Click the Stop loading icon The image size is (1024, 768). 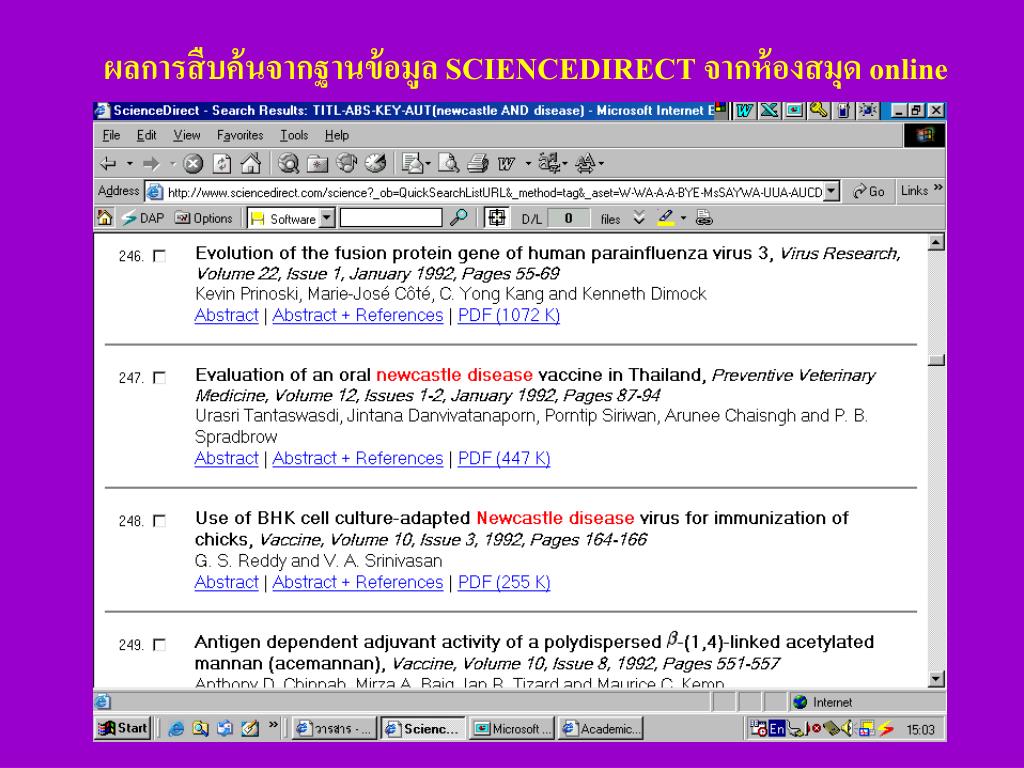tap(193, 164)
